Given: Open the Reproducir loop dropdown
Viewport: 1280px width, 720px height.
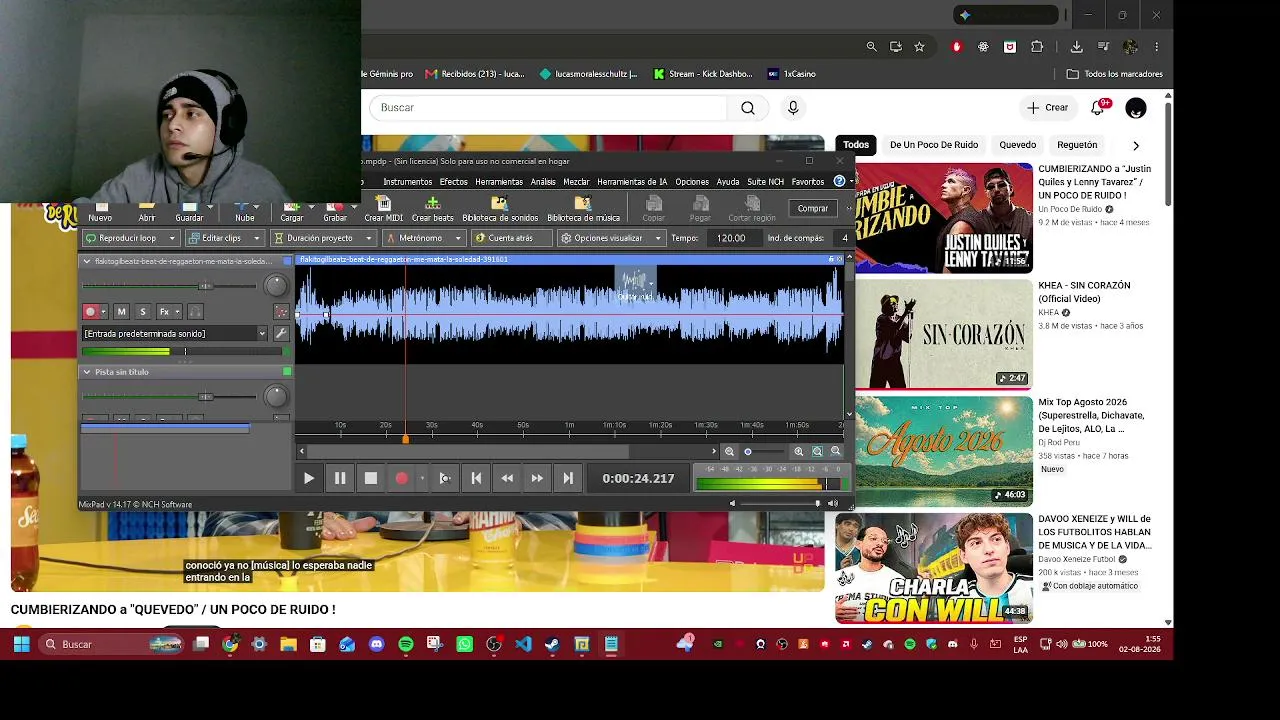Looking at the screenshot, I should (x=131, y=238).
